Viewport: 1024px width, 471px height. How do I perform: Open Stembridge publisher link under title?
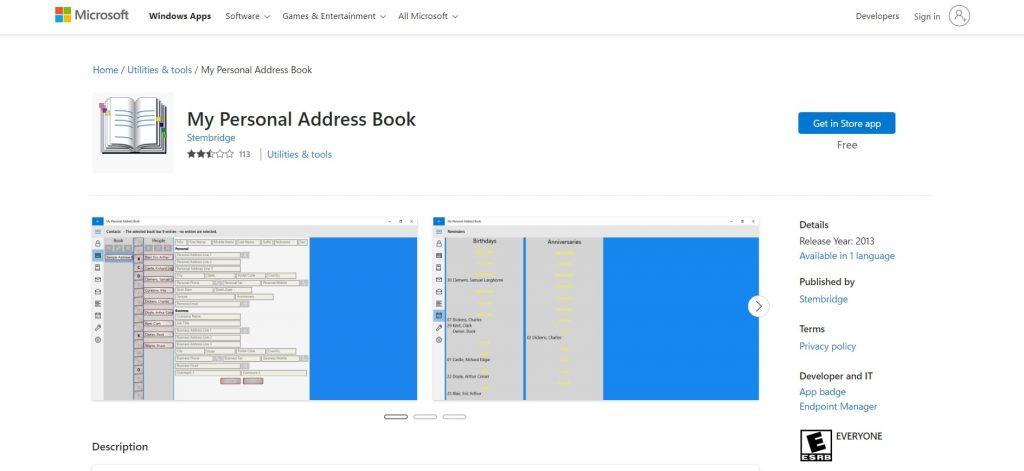(x=211, y=138)
